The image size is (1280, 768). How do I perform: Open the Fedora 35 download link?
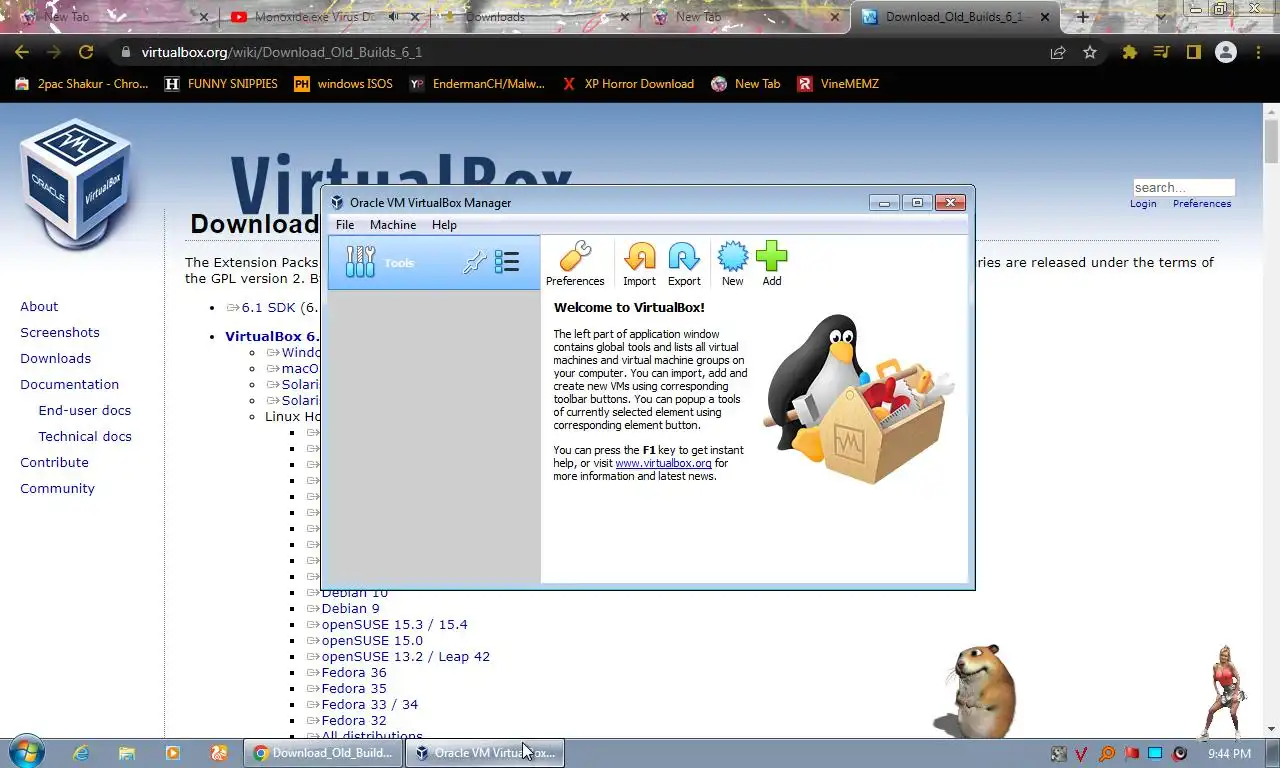coord(353,688)
